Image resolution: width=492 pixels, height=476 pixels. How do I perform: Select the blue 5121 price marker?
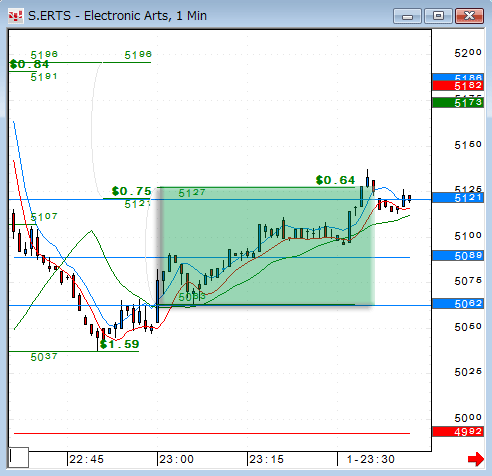(458, 198)
